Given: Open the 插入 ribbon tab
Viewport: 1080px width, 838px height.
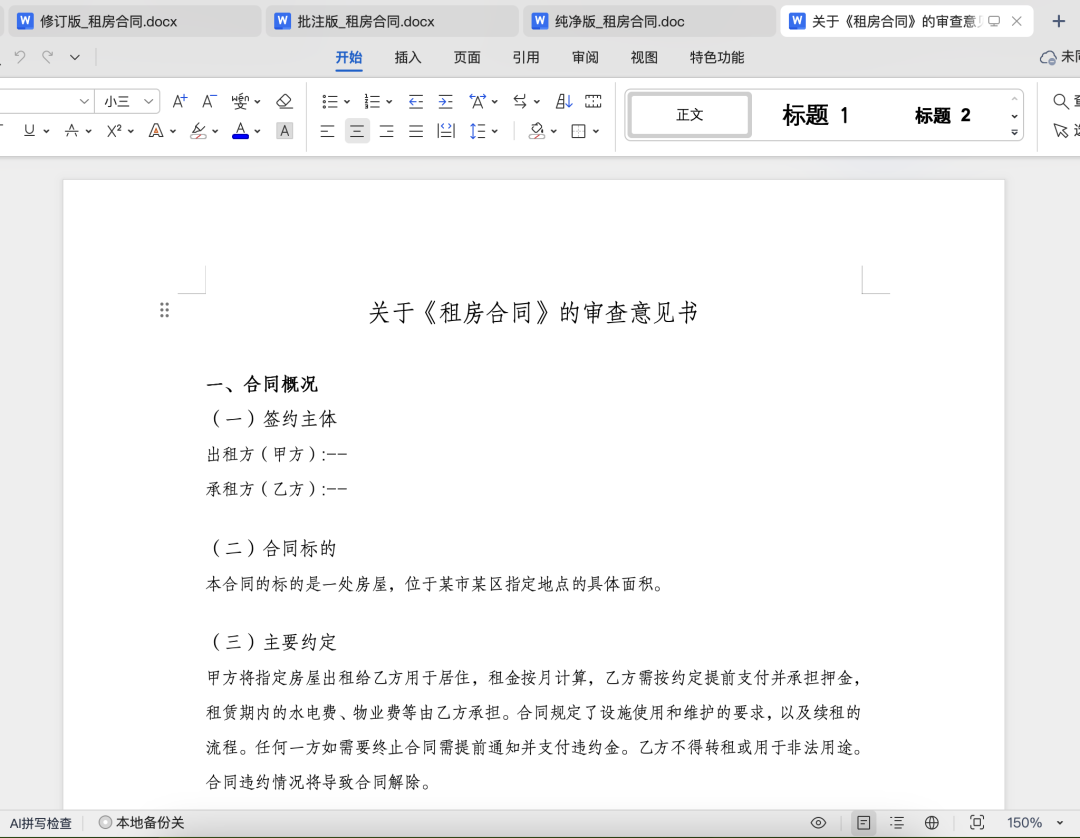Looking at the screenshot, I should pos(408,58).
